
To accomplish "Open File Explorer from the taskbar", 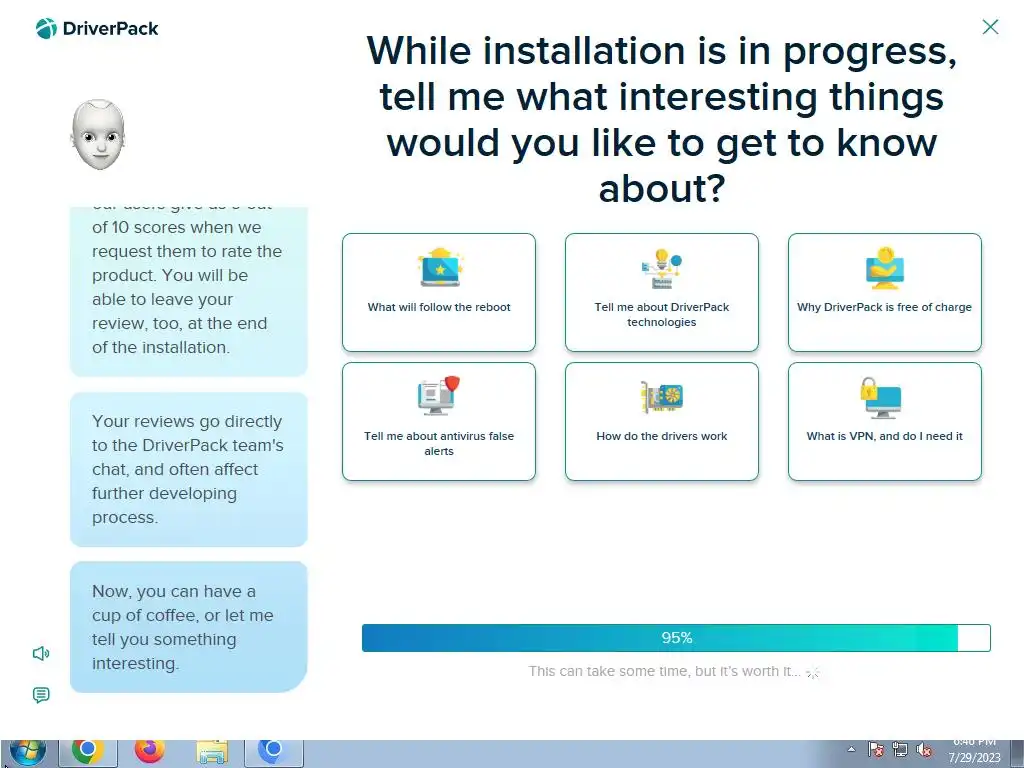I will pyautogui.click(x=212, y=753).
